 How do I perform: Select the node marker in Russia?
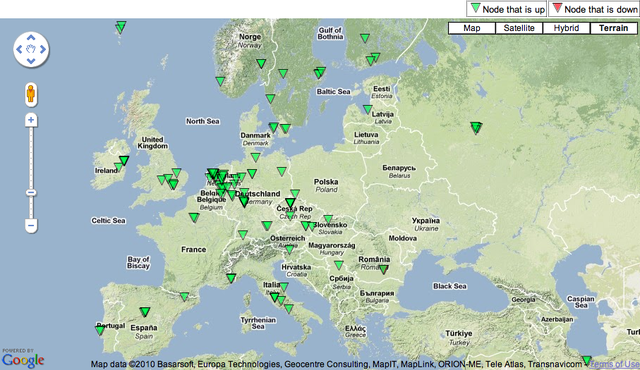(476, 128)
